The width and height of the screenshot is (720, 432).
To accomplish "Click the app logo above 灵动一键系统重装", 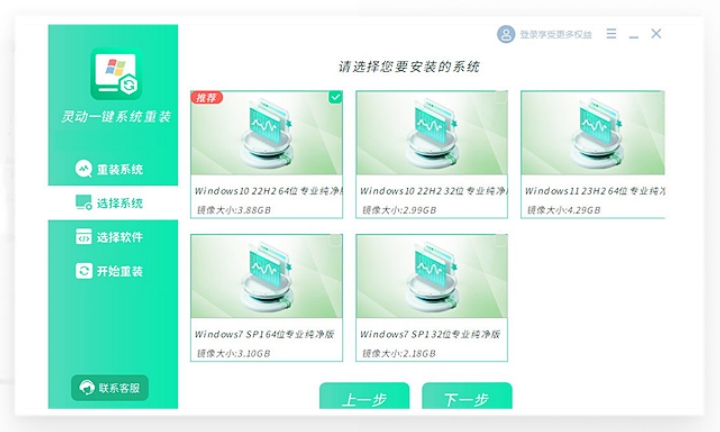I will tap(116, 73).
